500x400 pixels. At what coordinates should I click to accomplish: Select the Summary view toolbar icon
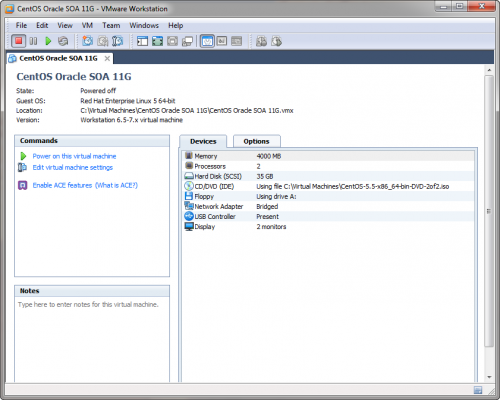[207, 41]
